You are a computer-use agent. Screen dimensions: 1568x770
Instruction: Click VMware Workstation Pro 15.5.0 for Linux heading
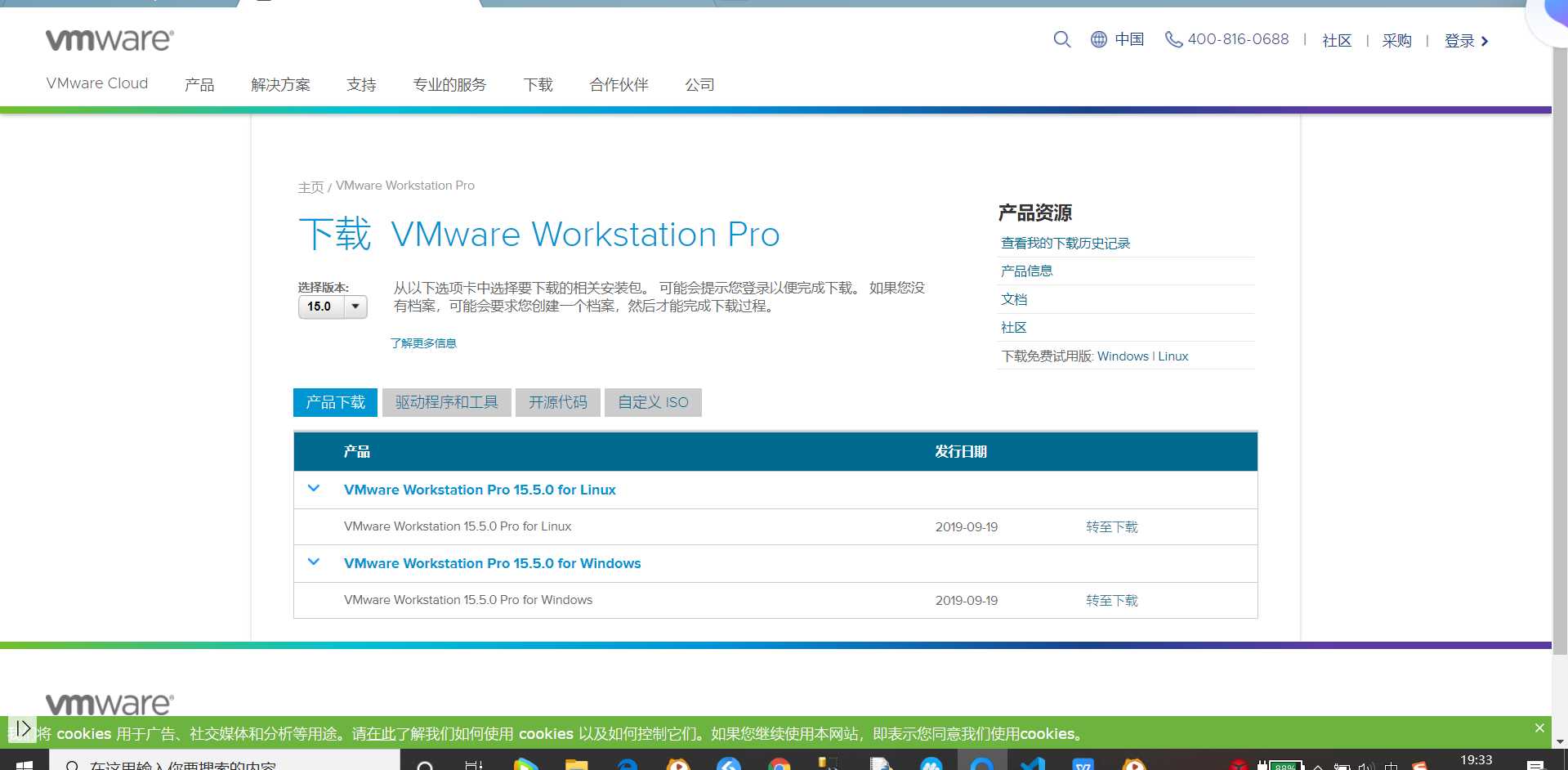pos(480,490)
